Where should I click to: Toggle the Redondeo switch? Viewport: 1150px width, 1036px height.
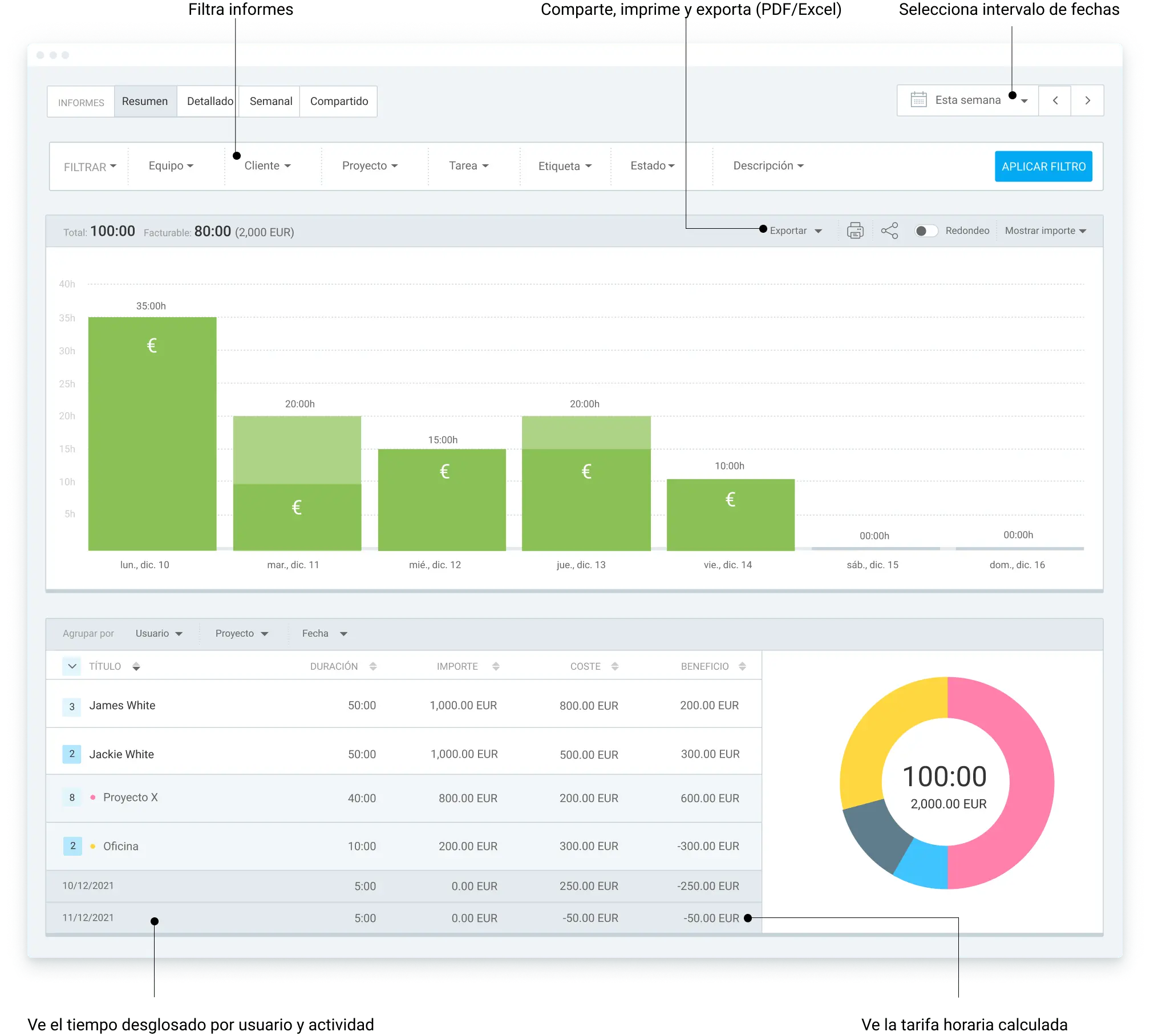tap(926, 230)
